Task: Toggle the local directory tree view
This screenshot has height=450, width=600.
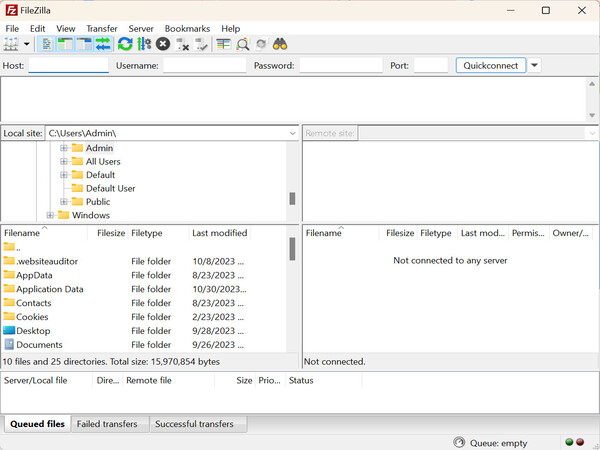Action: click(x=65, y=44)
